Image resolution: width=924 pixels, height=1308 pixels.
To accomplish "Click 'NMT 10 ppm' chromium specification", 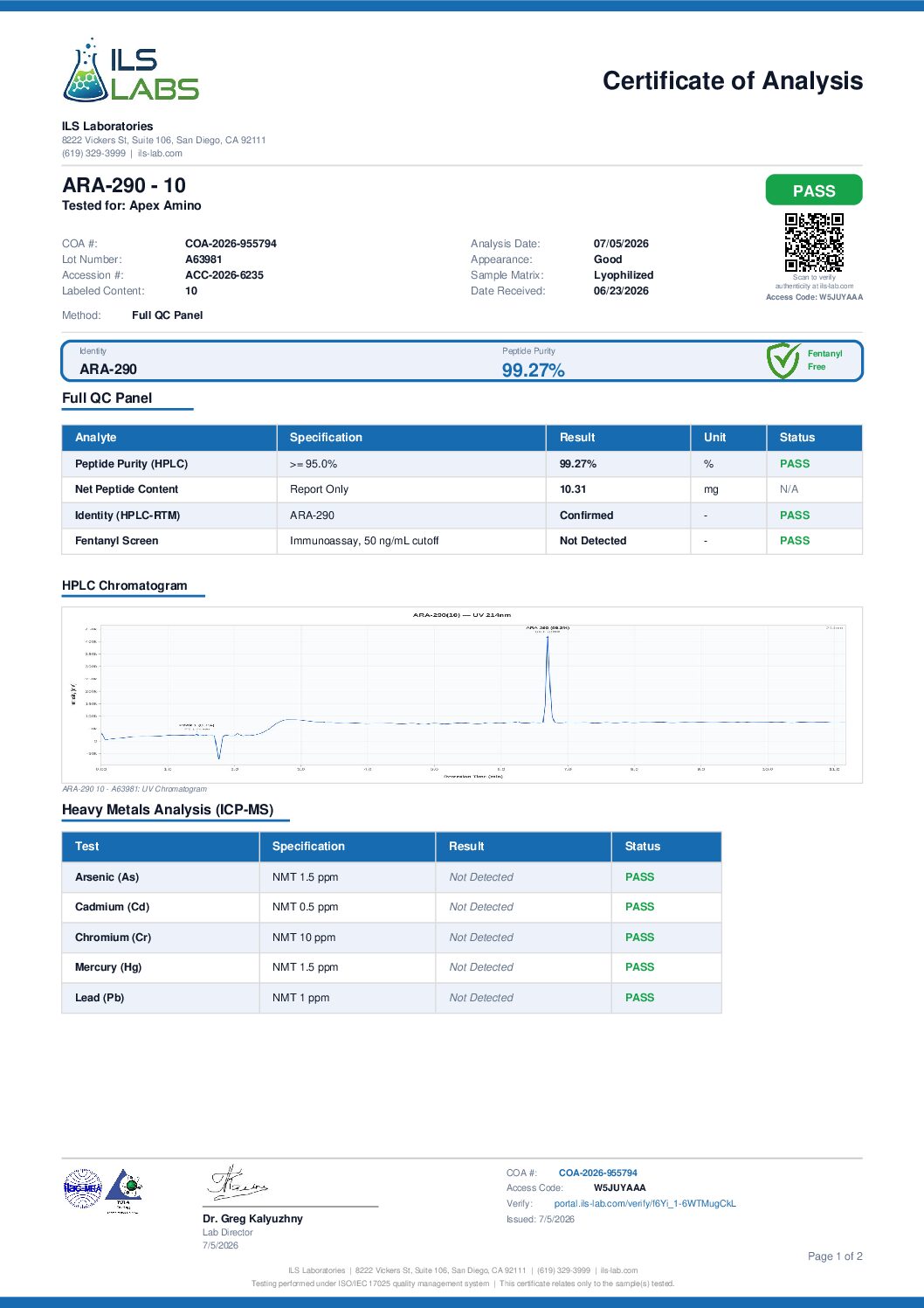I will 304,938.
